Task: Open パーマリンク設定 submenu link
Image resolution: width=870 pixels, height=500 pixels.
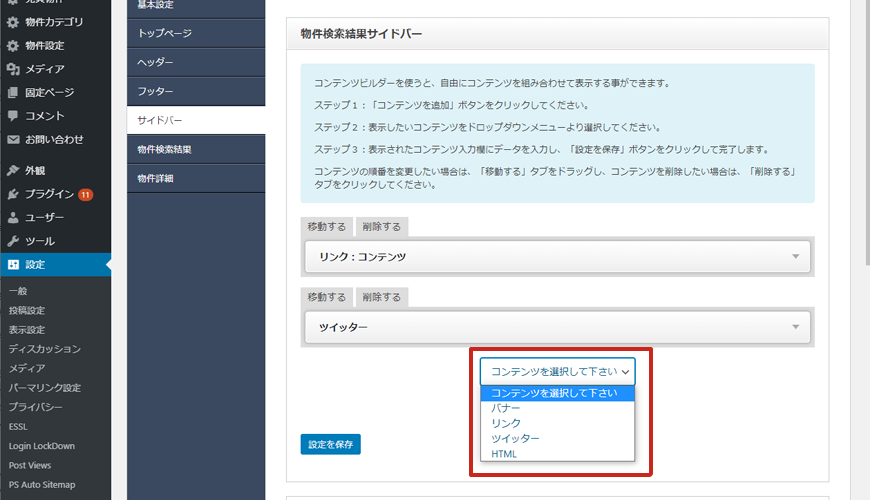Action: click(44, 388)
